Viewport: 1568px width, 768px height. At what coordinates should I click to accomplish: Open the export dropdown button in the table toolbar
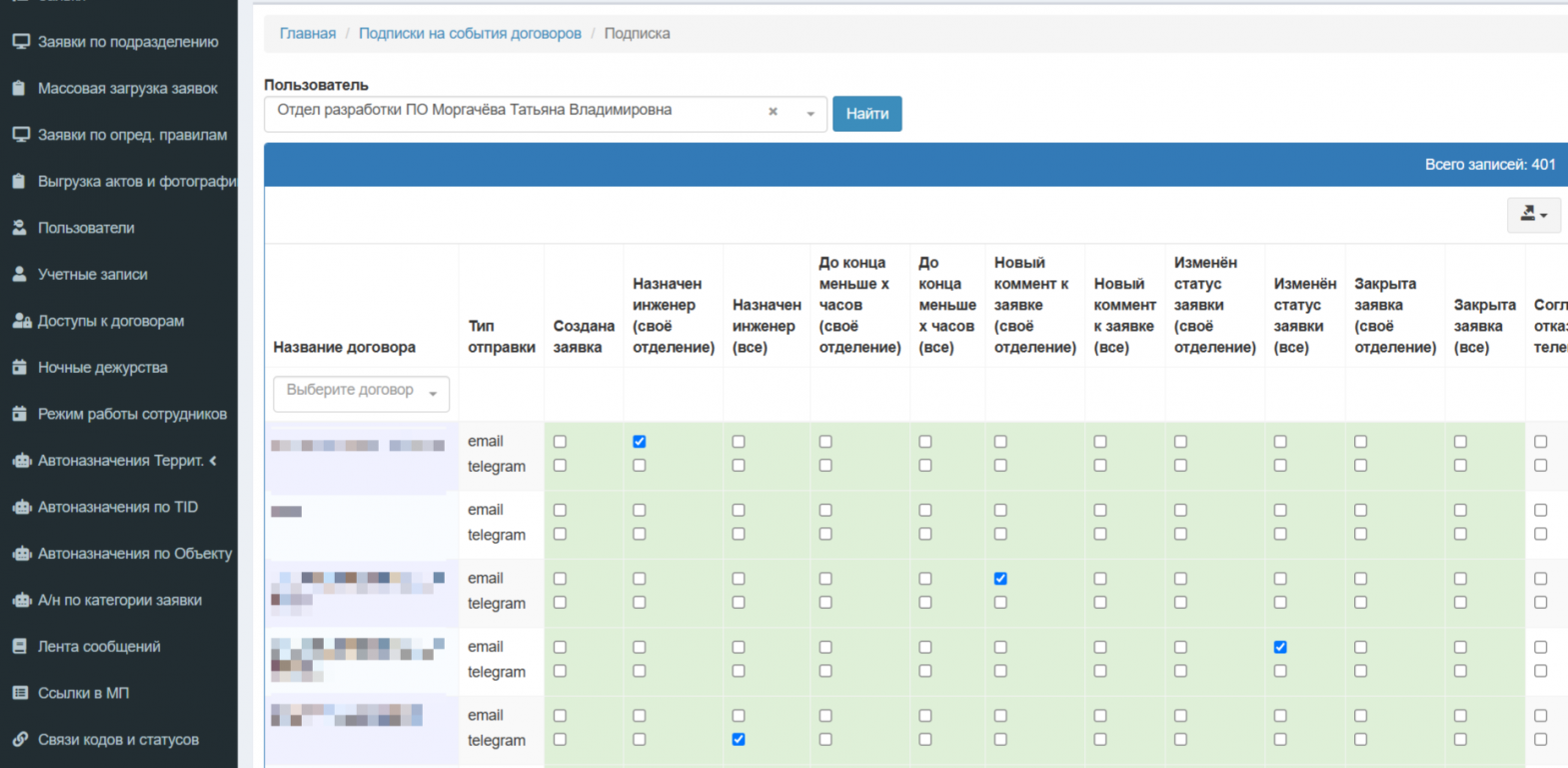coord(1533,214)
